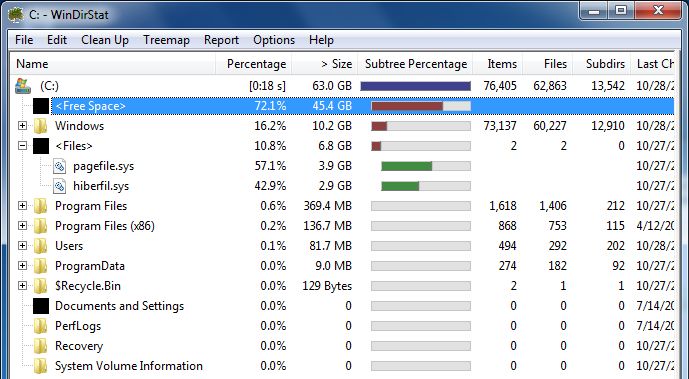The width and height of the screenshot is (689, 379).
Task: Click the Program Files folder icon
Action: click(x=40, y=206)
